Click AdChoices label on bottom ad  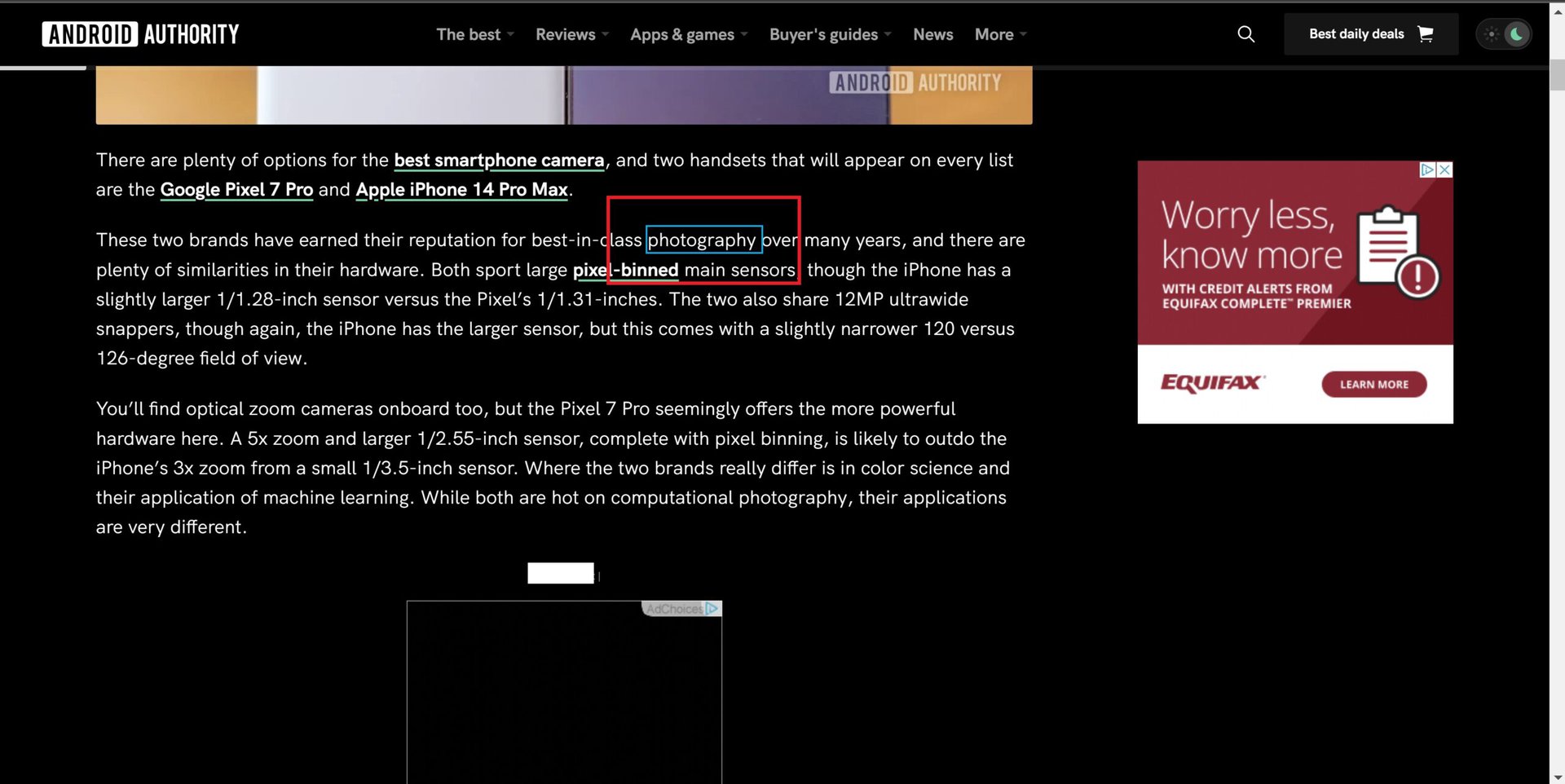681,609
